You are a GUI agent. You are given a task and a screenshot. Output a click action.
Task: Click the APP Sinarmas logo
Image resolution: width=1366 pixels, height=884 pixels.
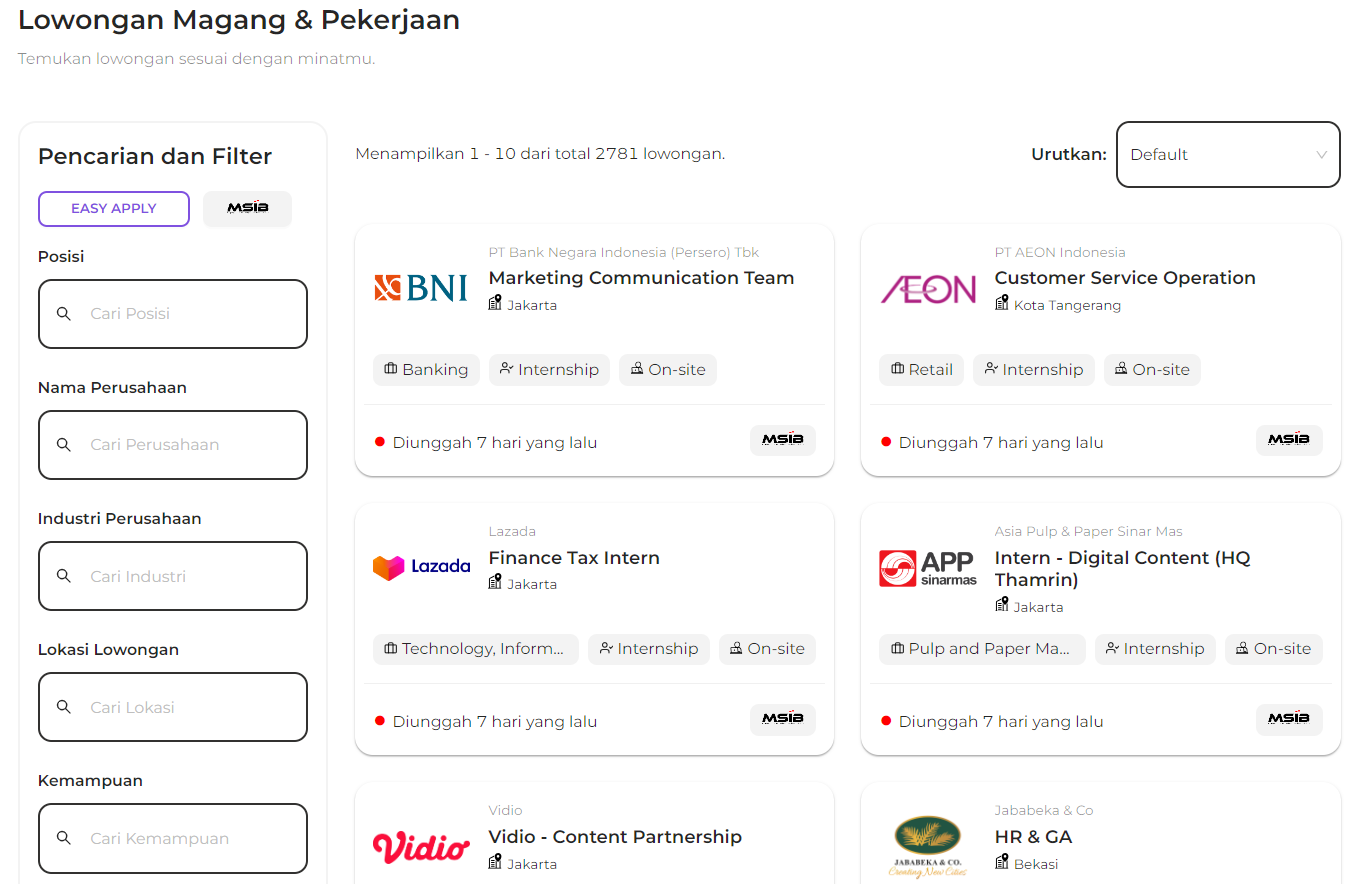click(x=928, y=568)
